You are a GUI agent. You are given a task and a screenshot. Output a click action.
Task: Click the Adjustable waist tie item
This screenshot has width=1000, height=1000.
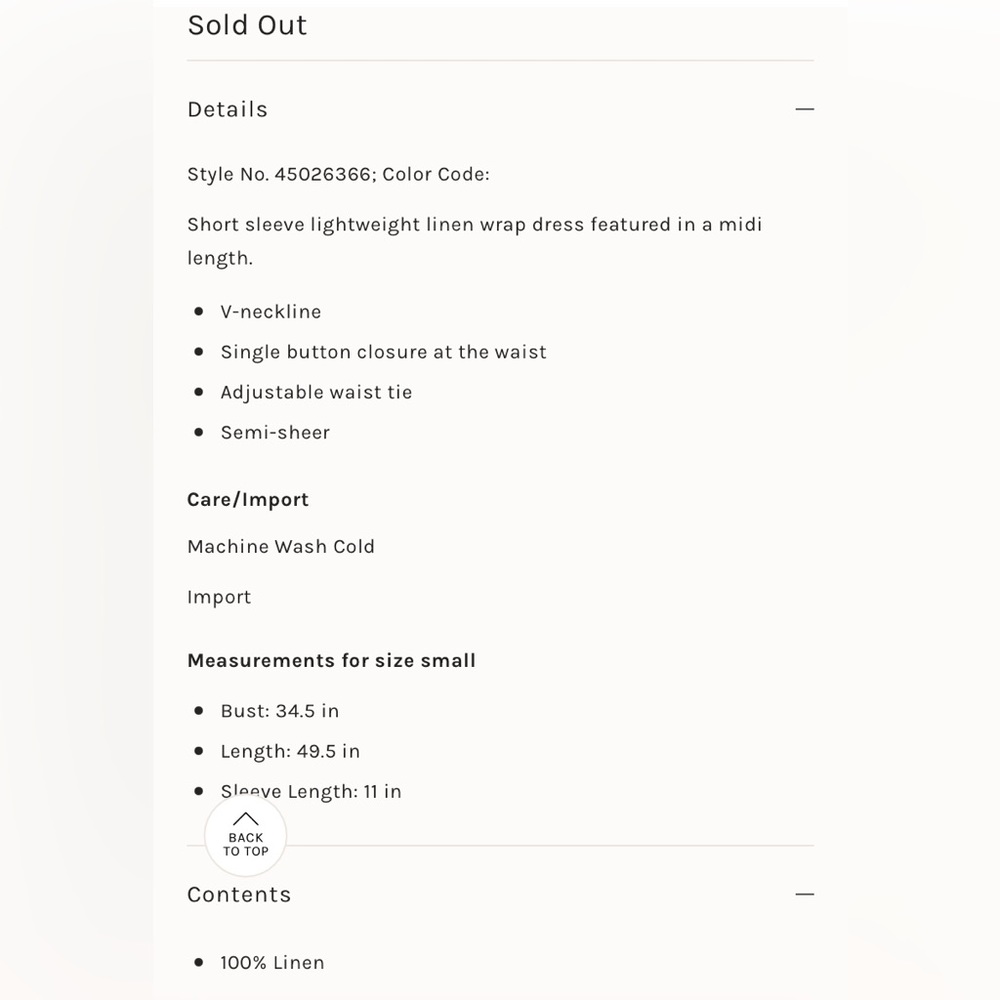click(x=316, y=392)
